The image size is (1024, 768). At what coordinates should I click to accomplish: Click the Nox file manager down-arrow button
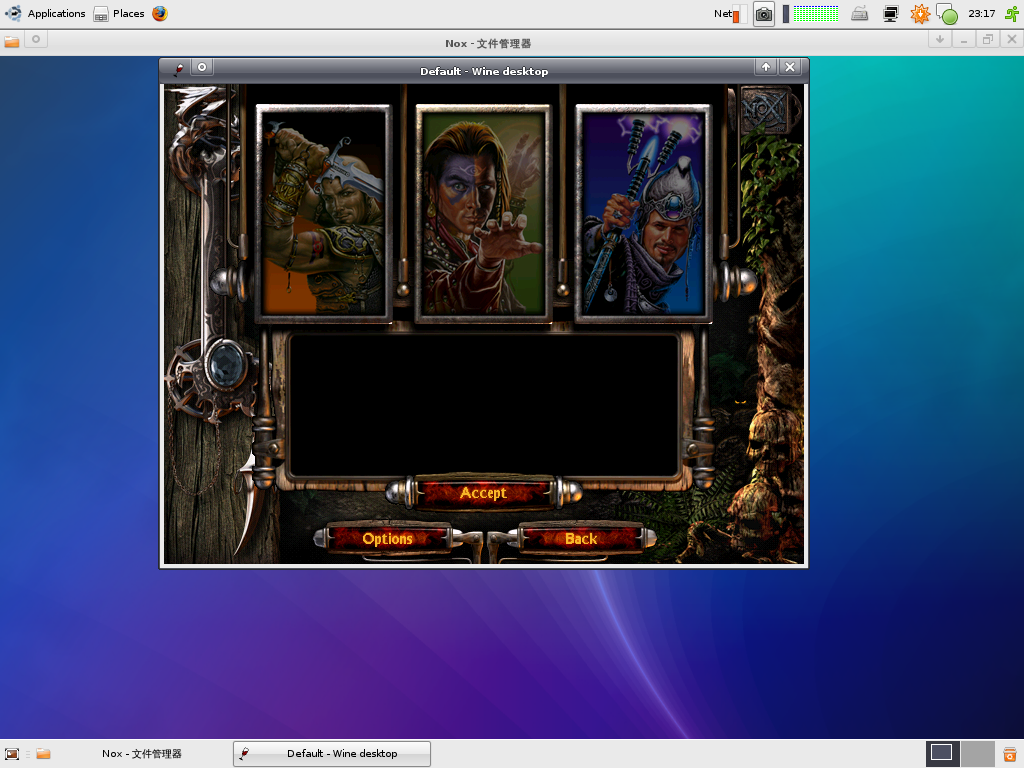(940, 40)
